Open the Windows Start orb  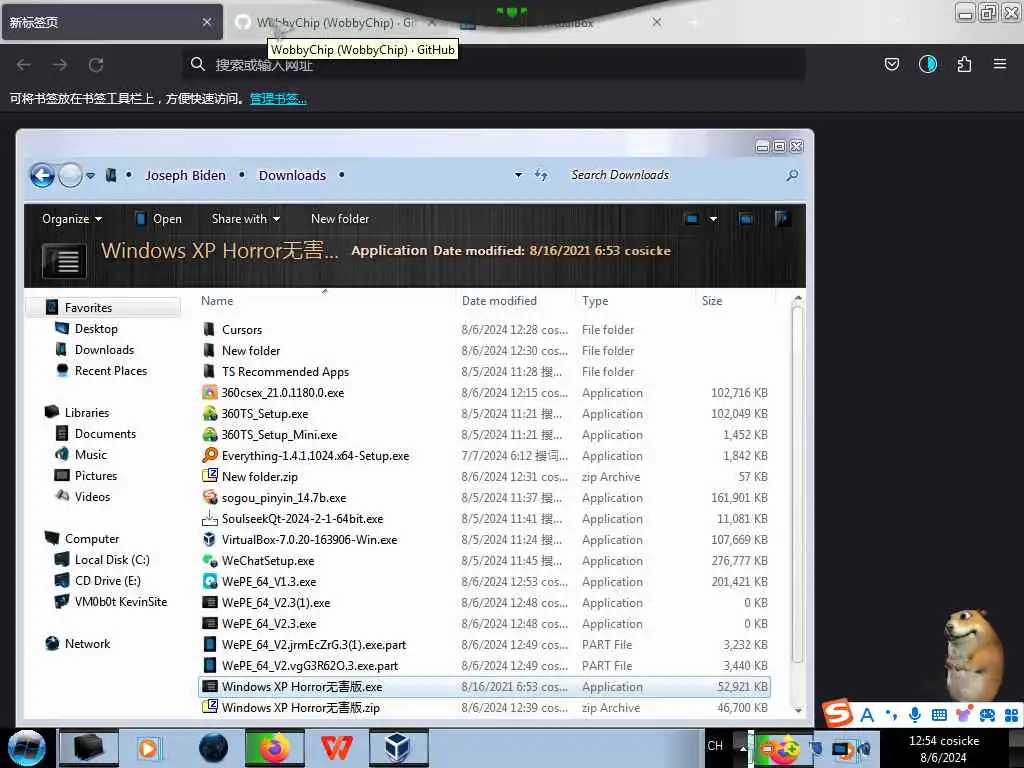tap(27, 748)
